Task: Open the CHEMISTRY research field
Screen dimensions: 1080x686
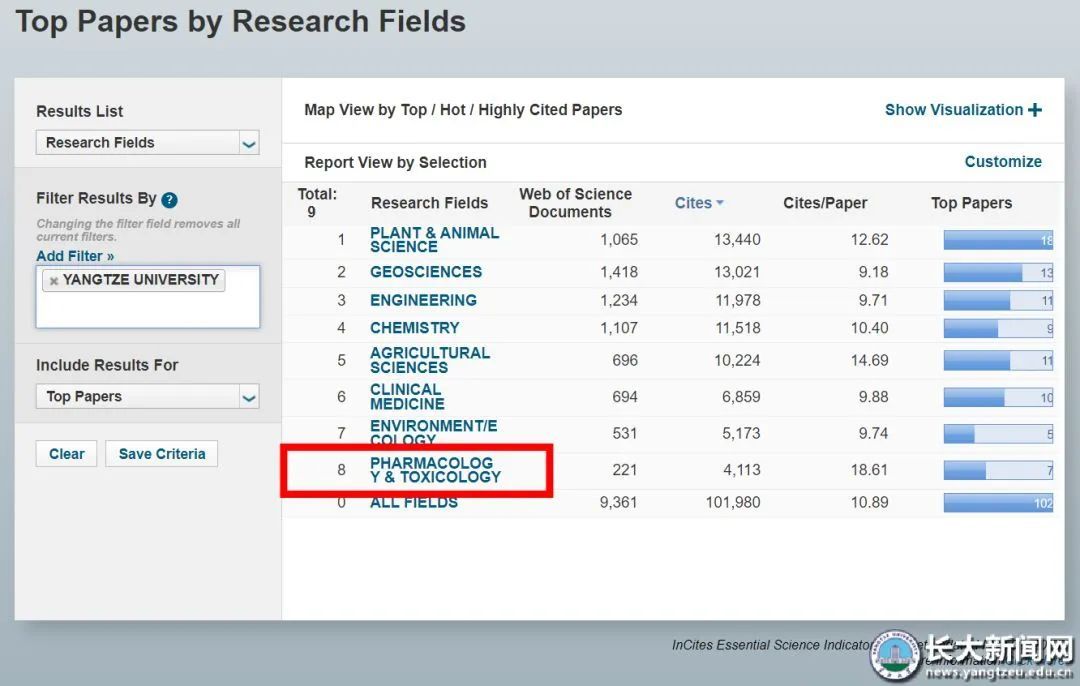Action: (x=414, y=328)
